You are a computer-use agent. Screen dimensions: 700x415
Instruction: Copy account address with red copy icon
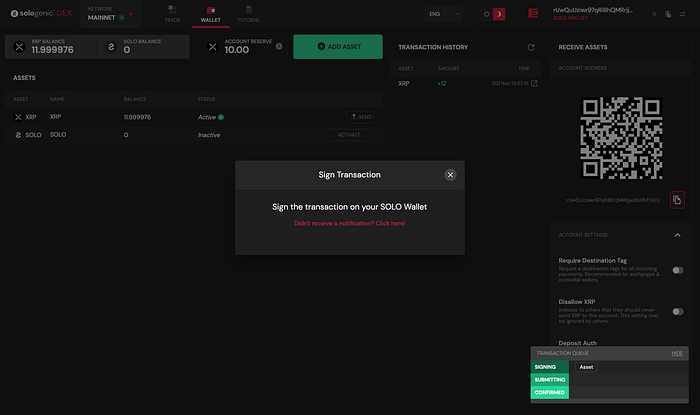click(677, 200)
